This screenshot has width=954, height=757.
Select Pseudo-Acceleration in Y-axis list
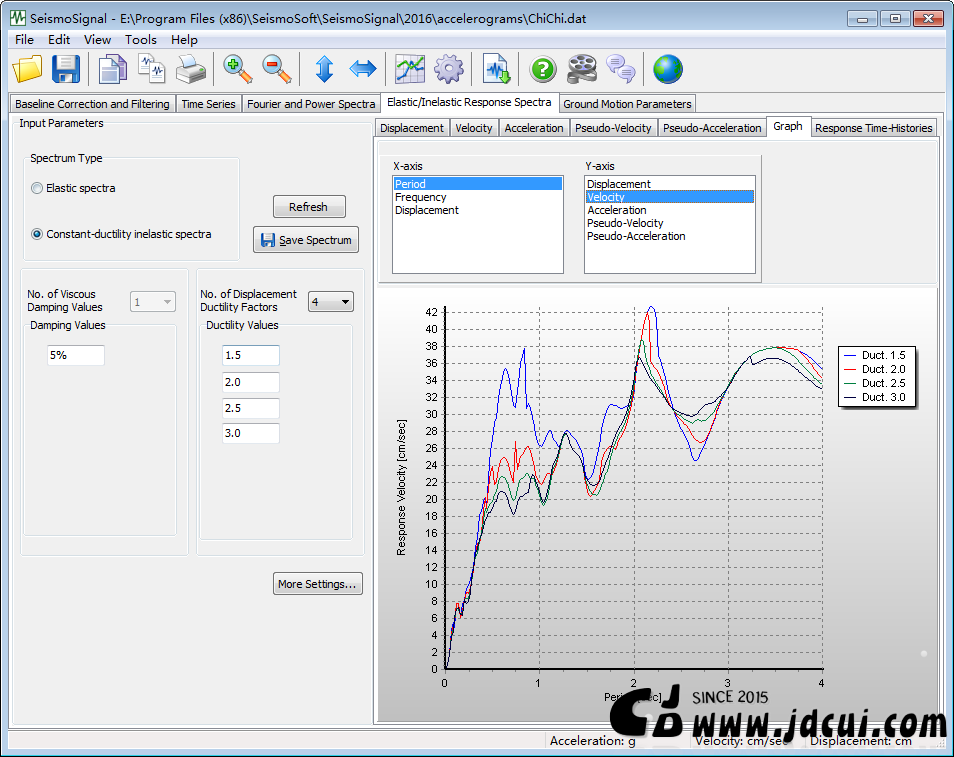pyautogui.click(x=669, y=236)
